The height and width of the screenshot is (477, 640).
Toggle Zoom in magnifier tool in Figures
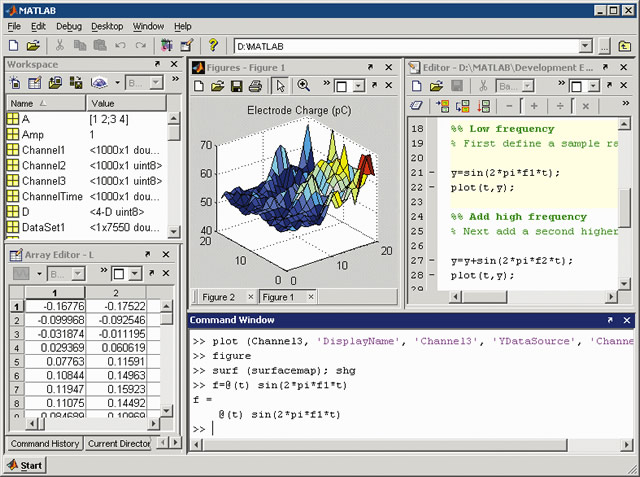[303, 85]
